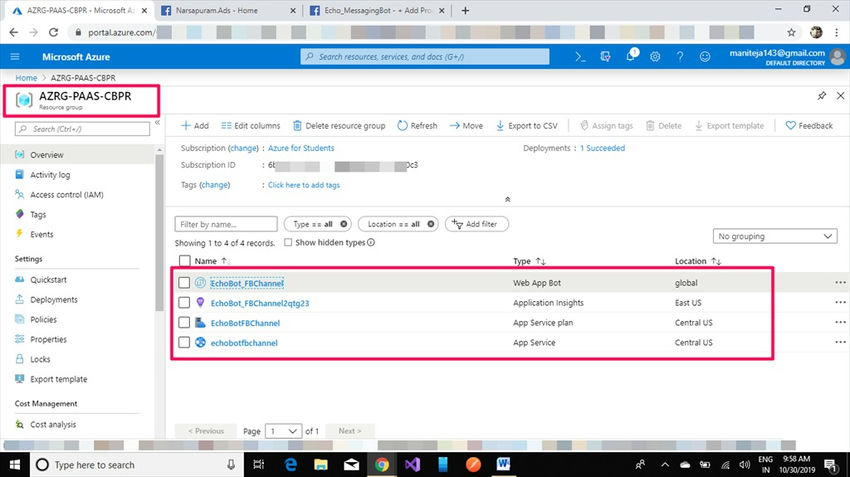Bookmark this page with the star

(x=791, y=33)
